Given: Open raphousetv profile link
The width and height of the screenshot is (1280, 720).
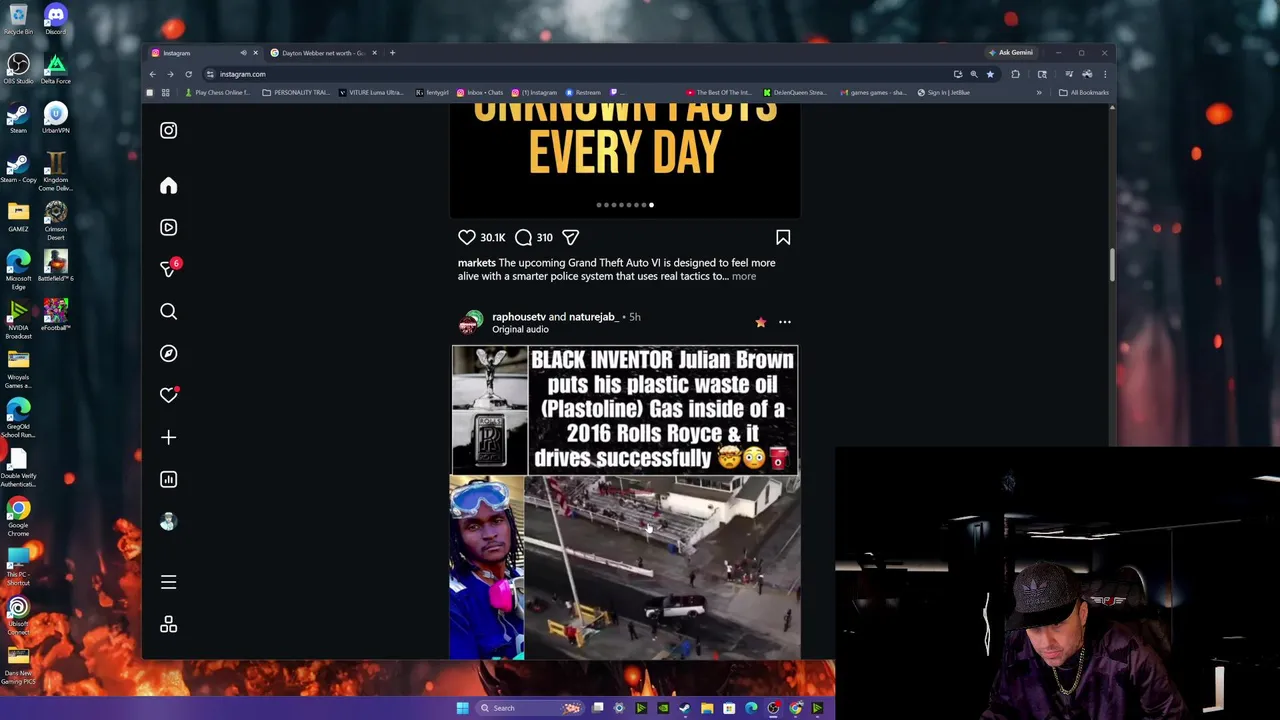Looking at the screenshot, I should [x=519, y=317].
